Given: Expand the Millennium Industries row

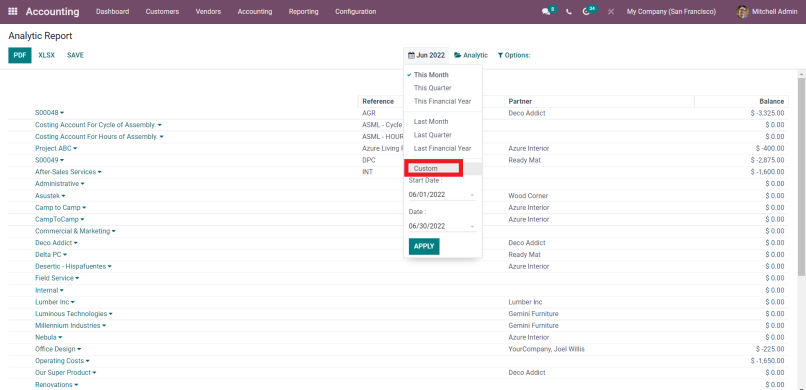Looking at the screenshot, I should (70, 326).
